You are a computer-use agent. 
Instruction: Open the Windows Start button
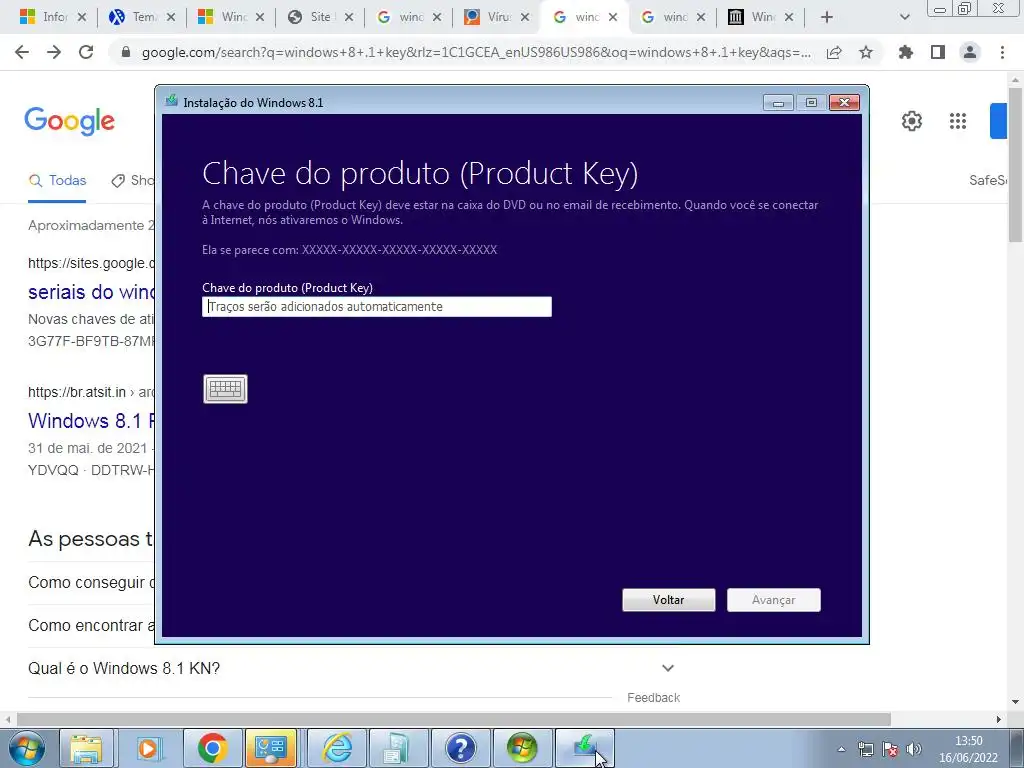26,748
